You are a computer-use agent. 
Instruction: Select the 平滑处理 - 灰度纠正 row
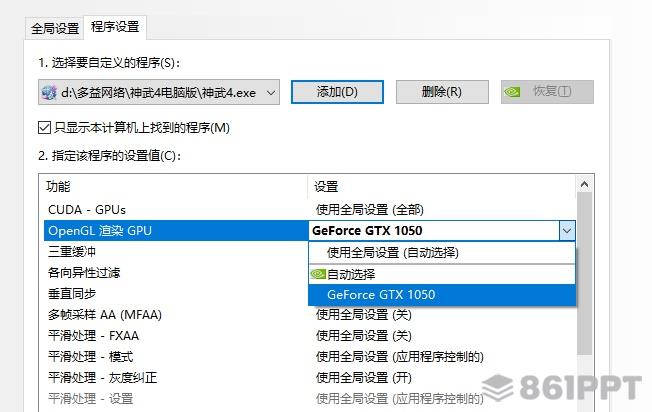[310, 377]
